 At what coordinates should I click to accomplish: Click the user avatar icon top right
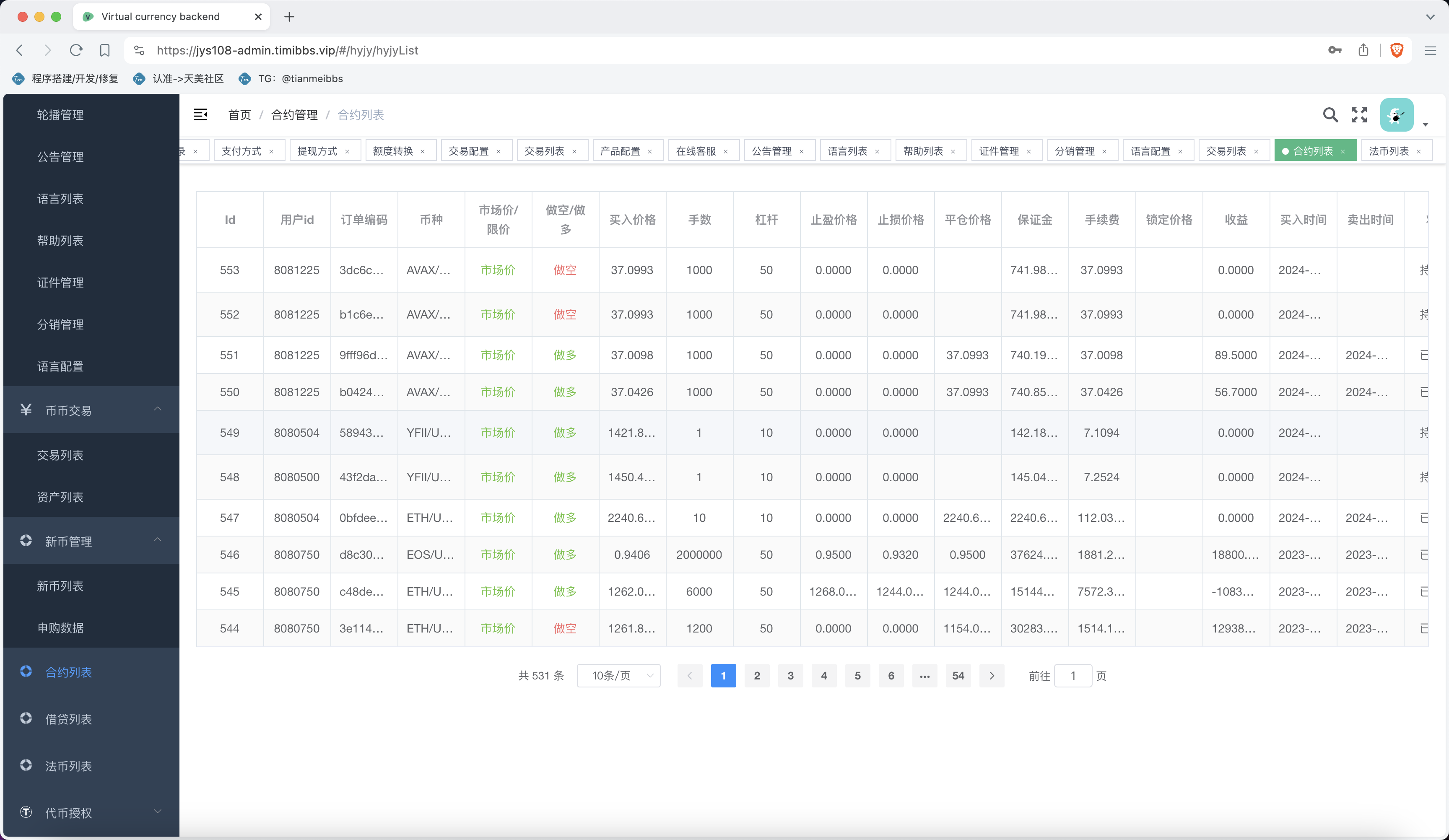(1396, 114)
